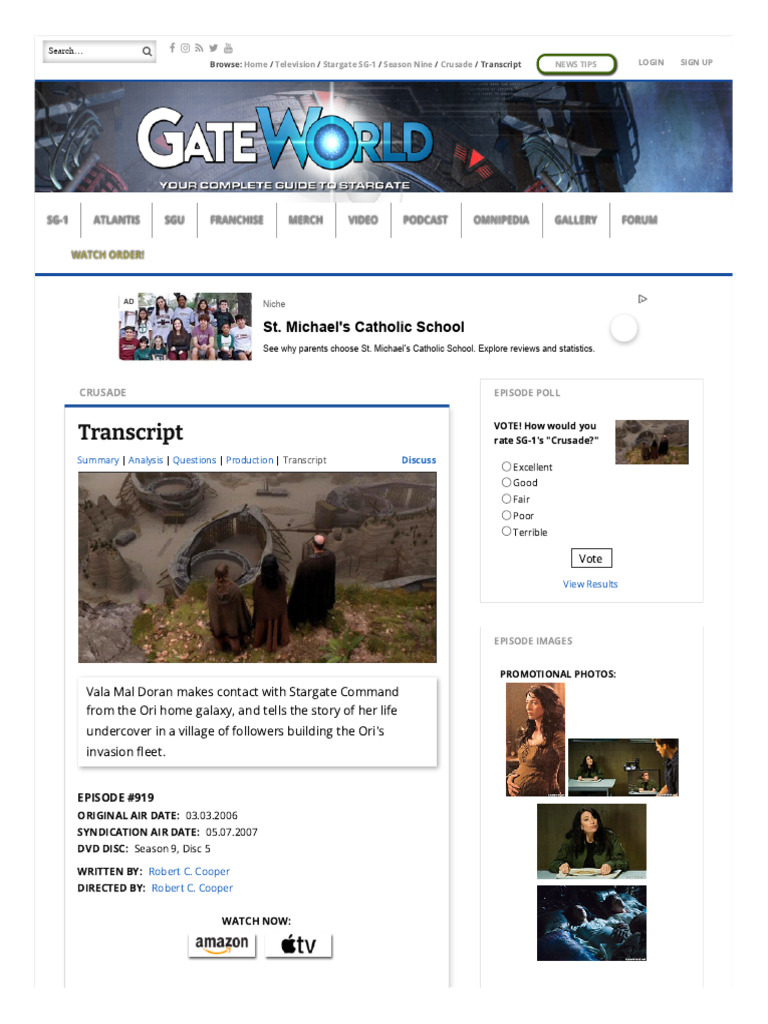Open the SG-1 navigation menu
Viewport: 768px width, 1024px height.
pos(57,220)
